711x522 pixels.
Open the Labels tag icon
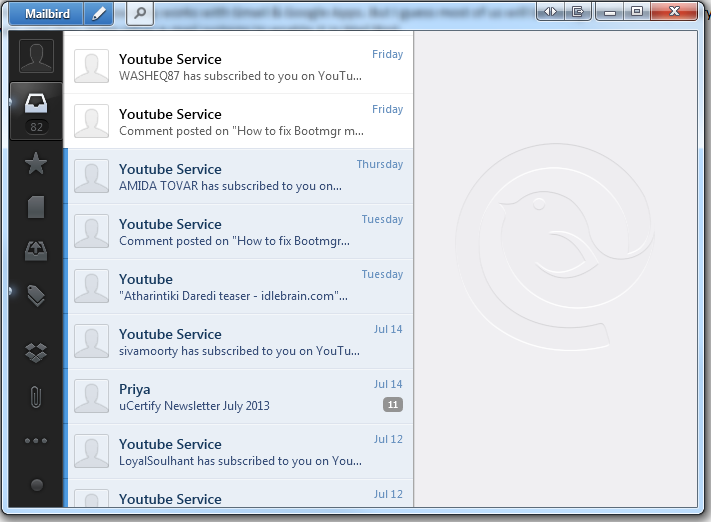36,295
